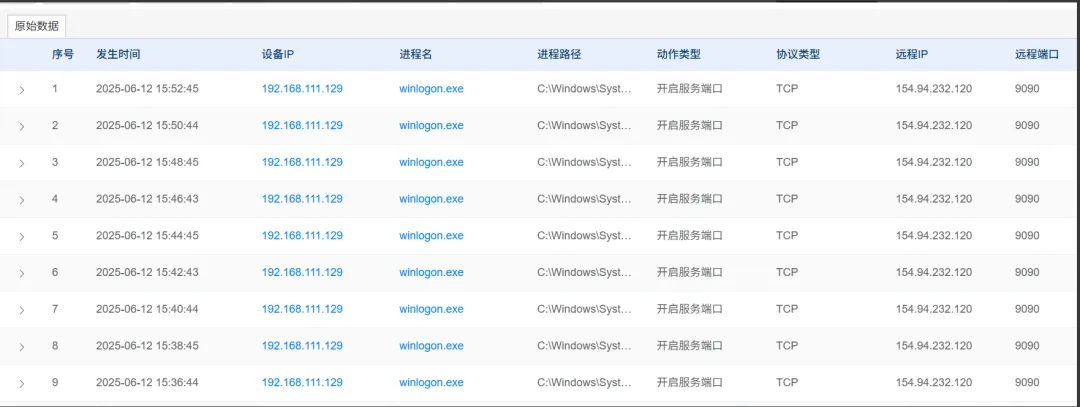The image size is (1080, 407).
Task: Select timestamp 2025-06-12 15:50:44
Action: [x=147, y=125]
